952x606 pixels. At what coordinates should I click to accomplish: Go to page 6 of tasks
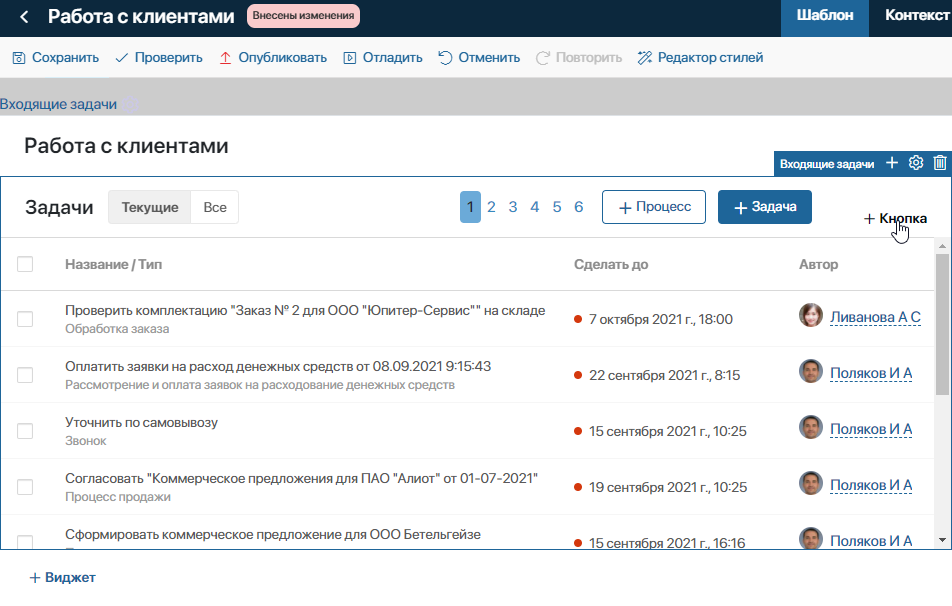click(x=579, y=207)
